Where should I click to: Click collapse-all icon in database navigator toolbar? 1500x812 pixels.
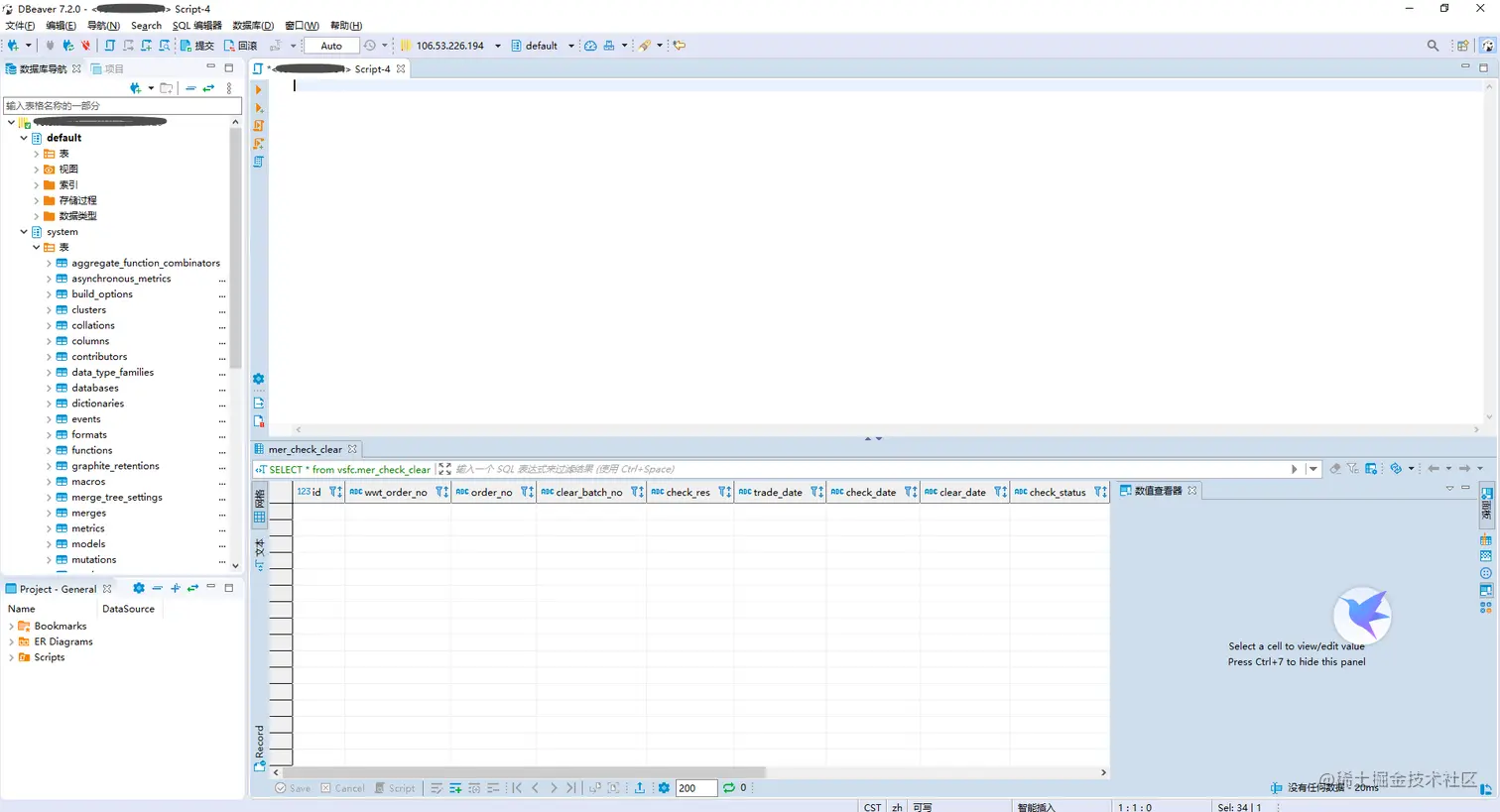(190, 88)
